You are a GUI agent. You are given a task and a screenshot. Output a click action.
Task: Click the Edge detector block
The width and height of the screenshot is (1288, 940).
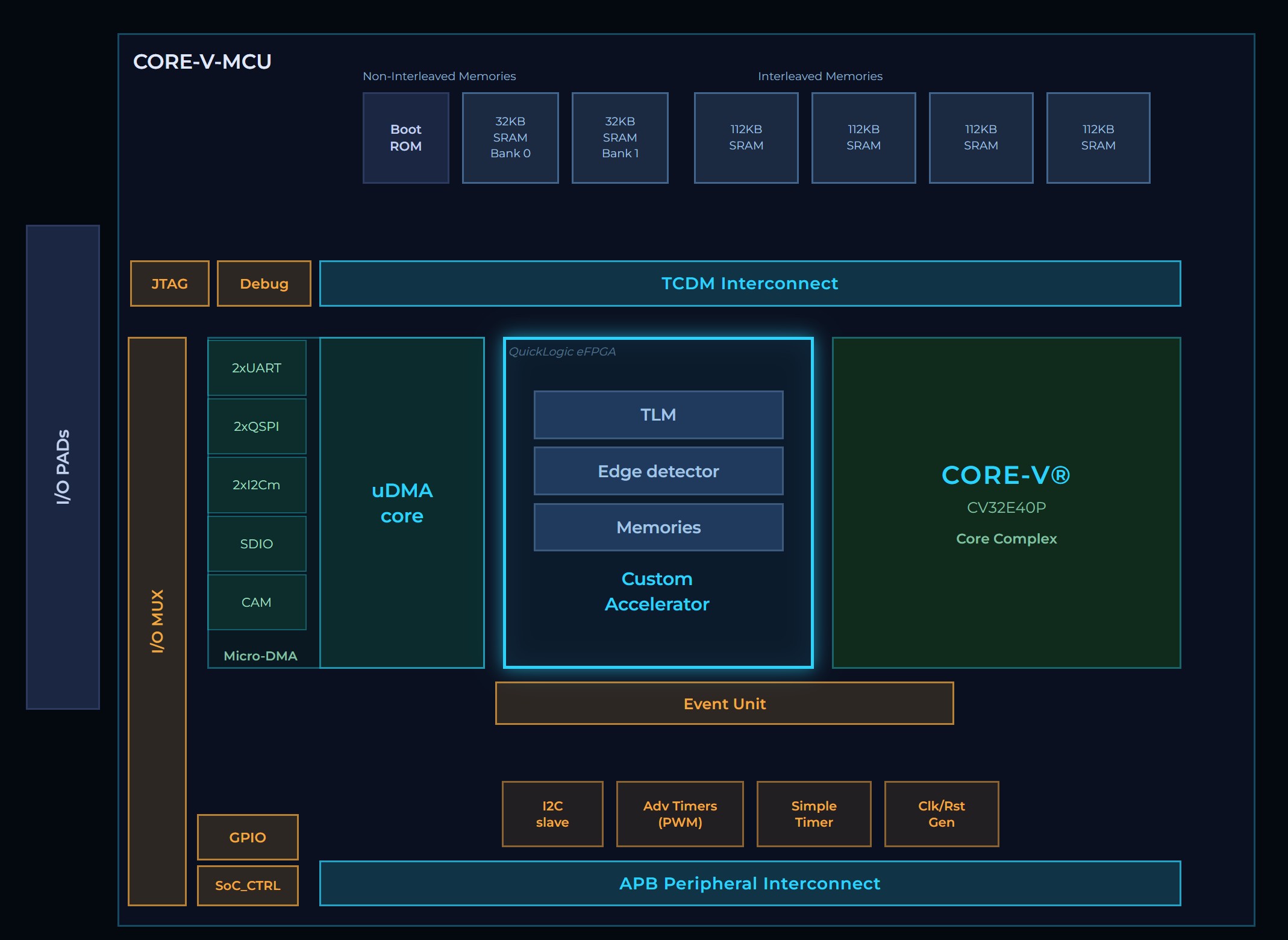tap(658, 471)
